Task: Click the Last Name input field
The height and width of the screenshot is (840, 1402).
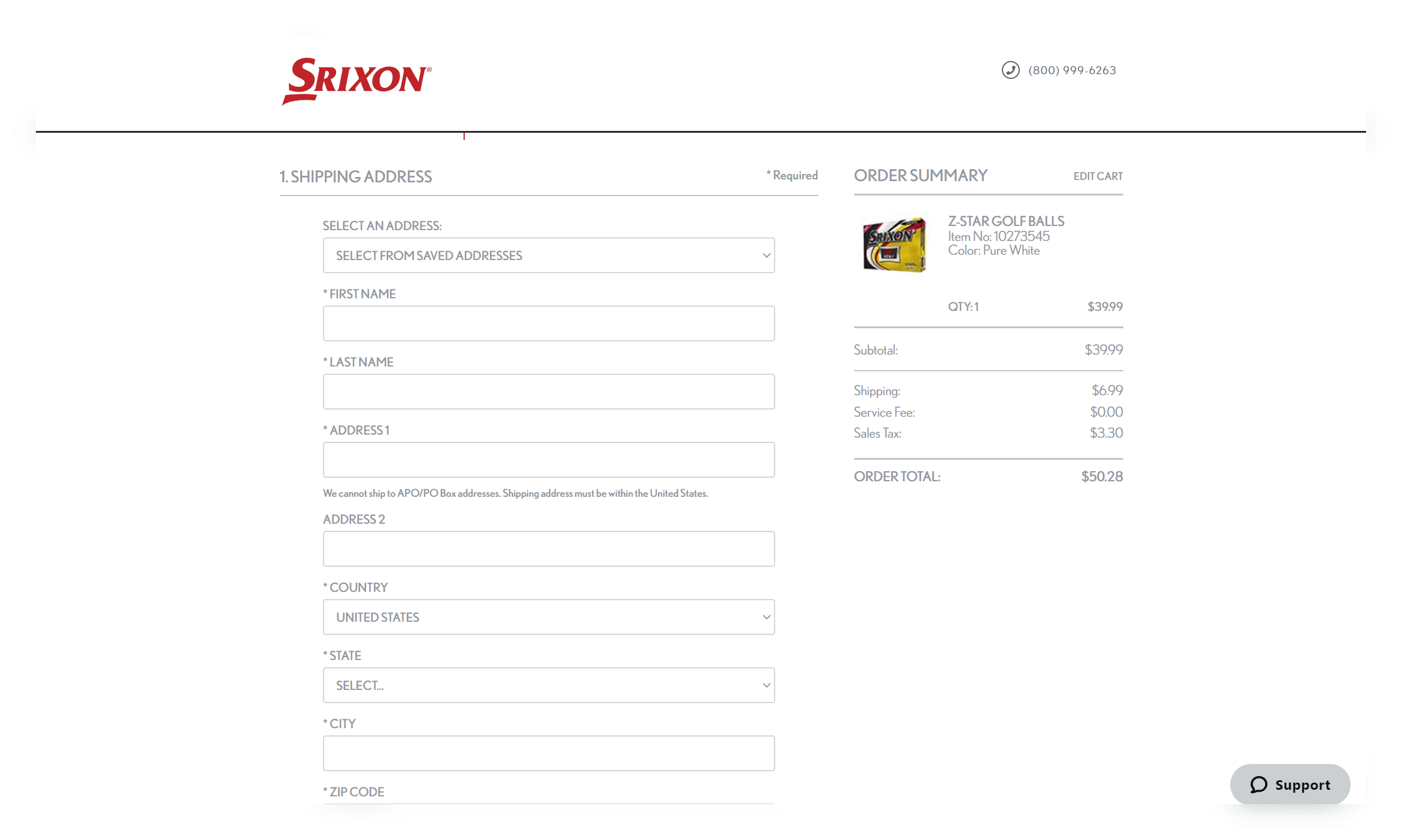Action: coord(548,392)
